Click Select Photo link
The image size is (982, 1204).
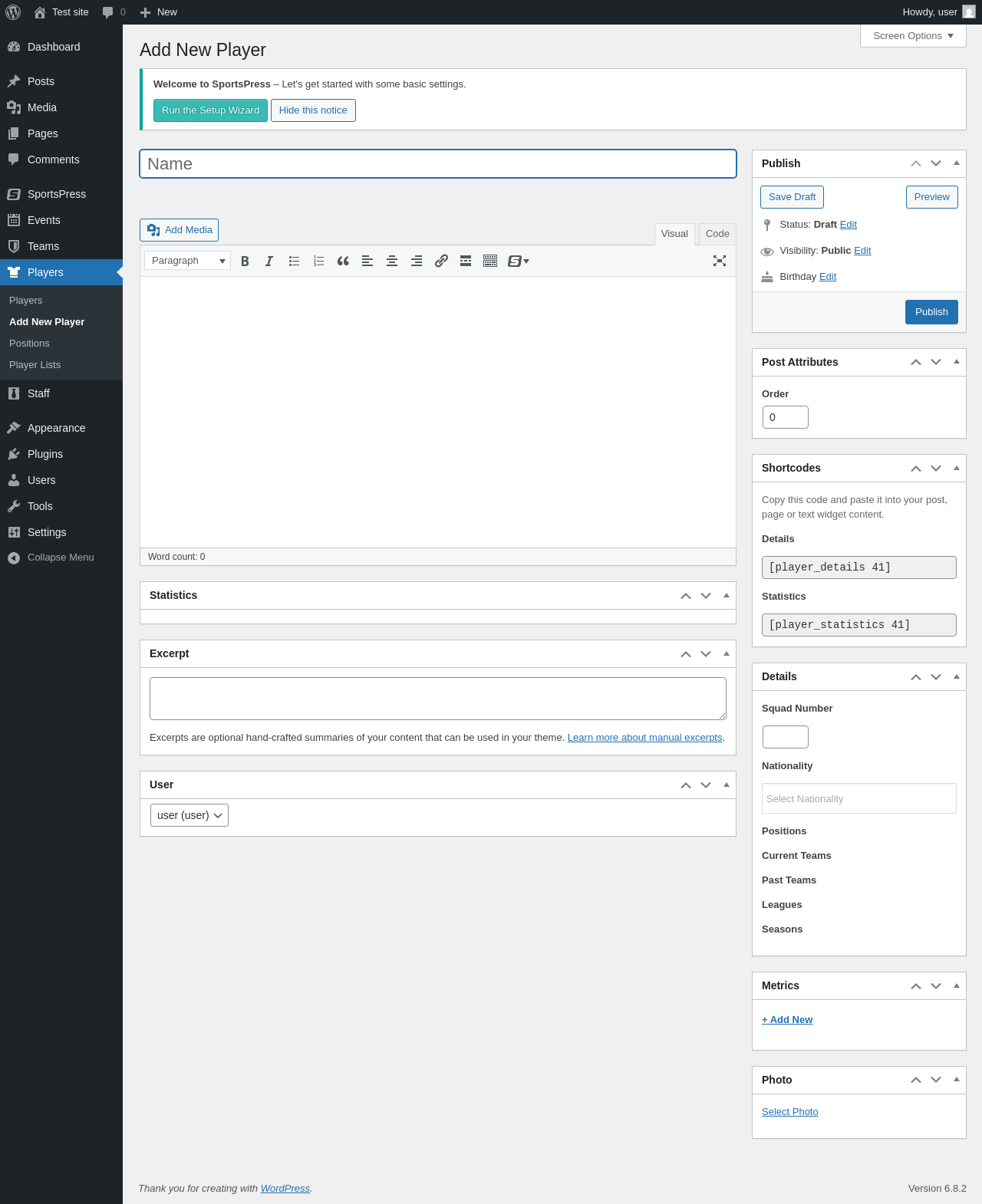pos(790,1112)
